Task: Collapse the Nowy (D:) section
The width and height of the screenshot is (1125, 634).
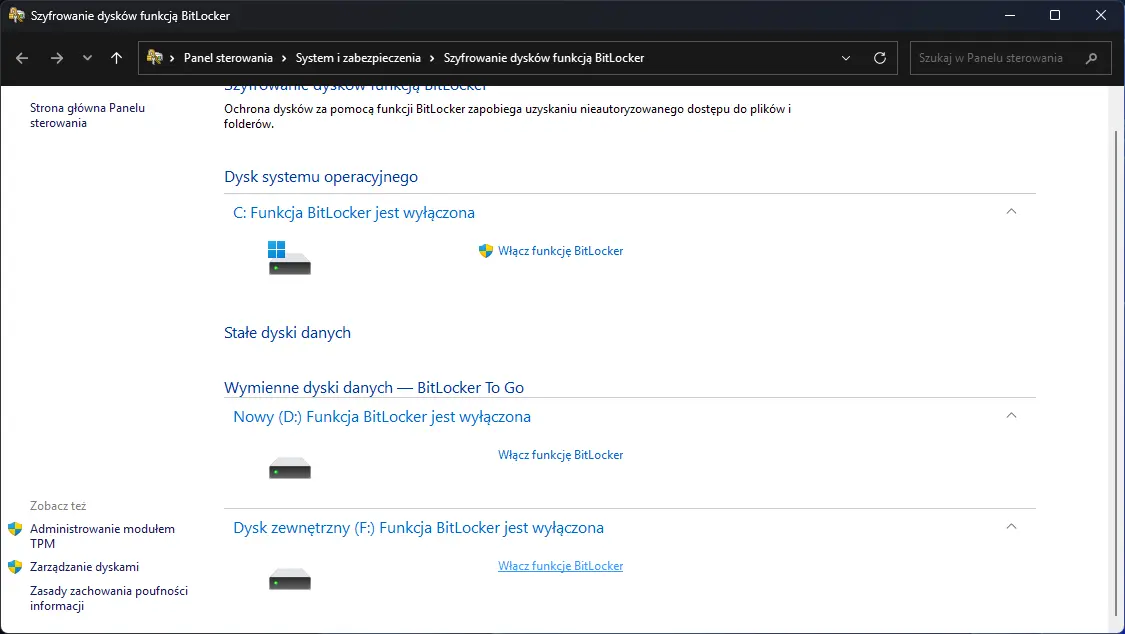Action: coord(1011,416)
